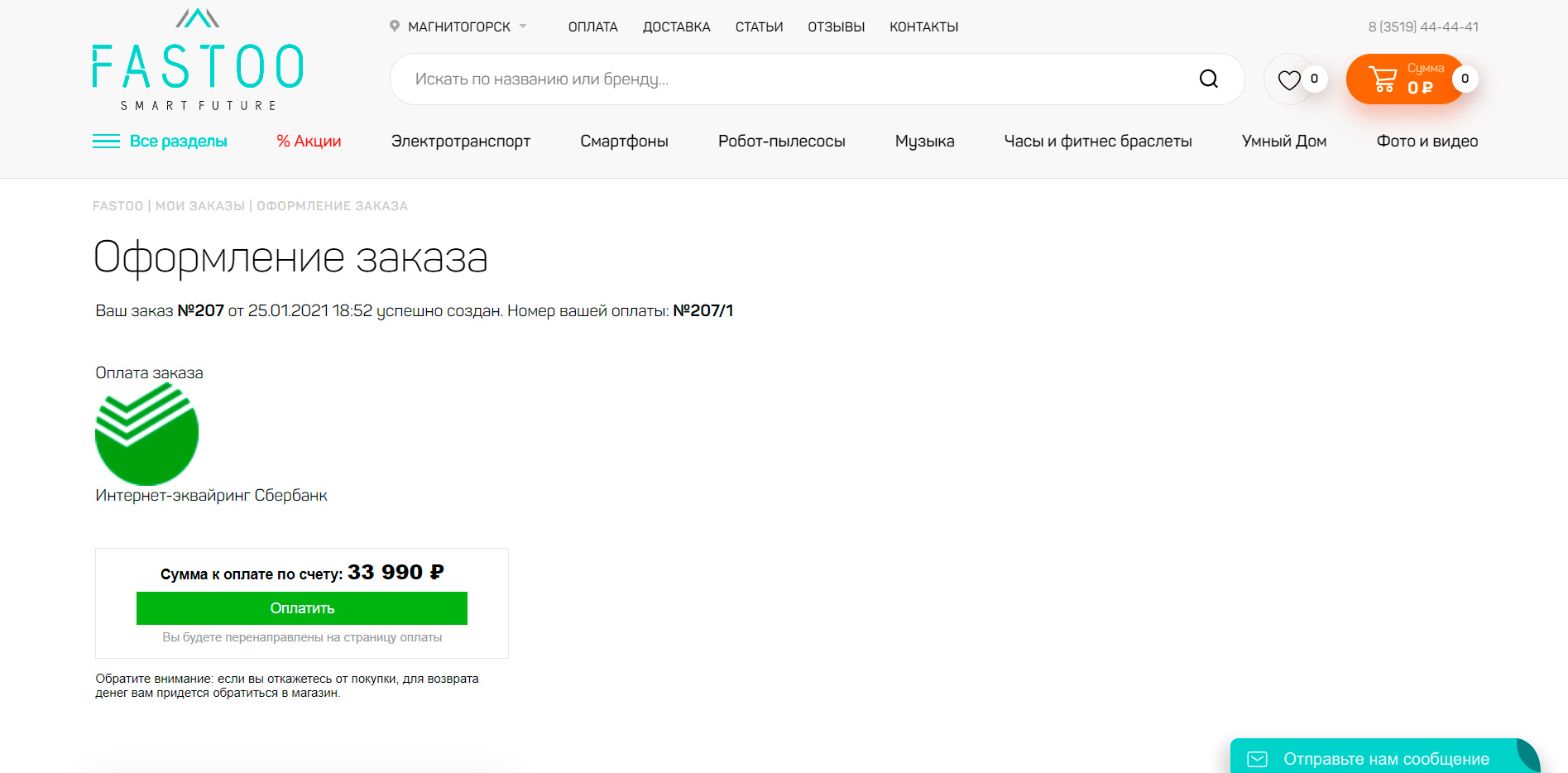Click the Sberbank green logo
1568x773 pixels.
(146, 434)
